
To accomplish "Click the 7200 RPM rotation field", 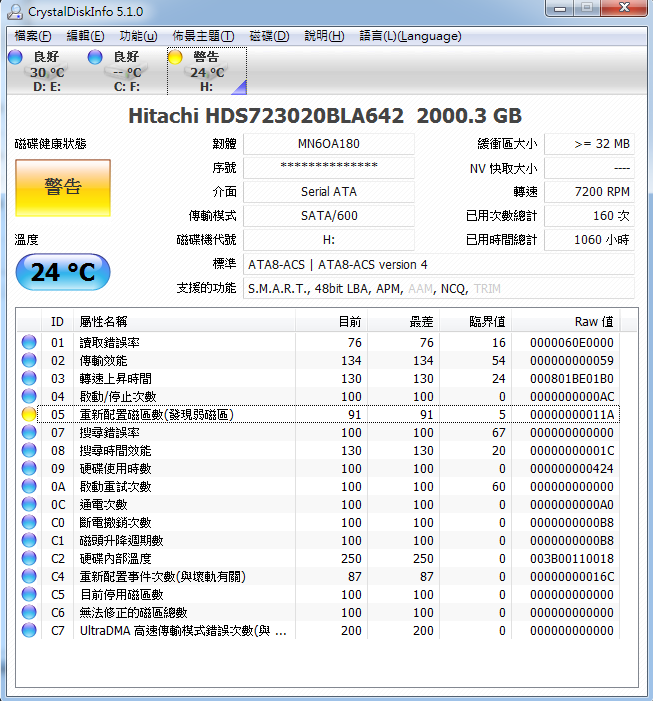I will (590, 192).
